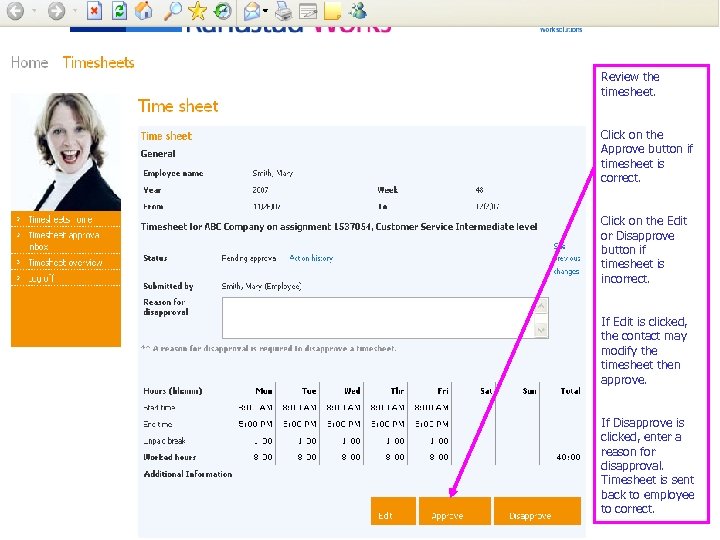Click the Total worked hours 40:00
The image size is (720, 540).
[568, 457]
